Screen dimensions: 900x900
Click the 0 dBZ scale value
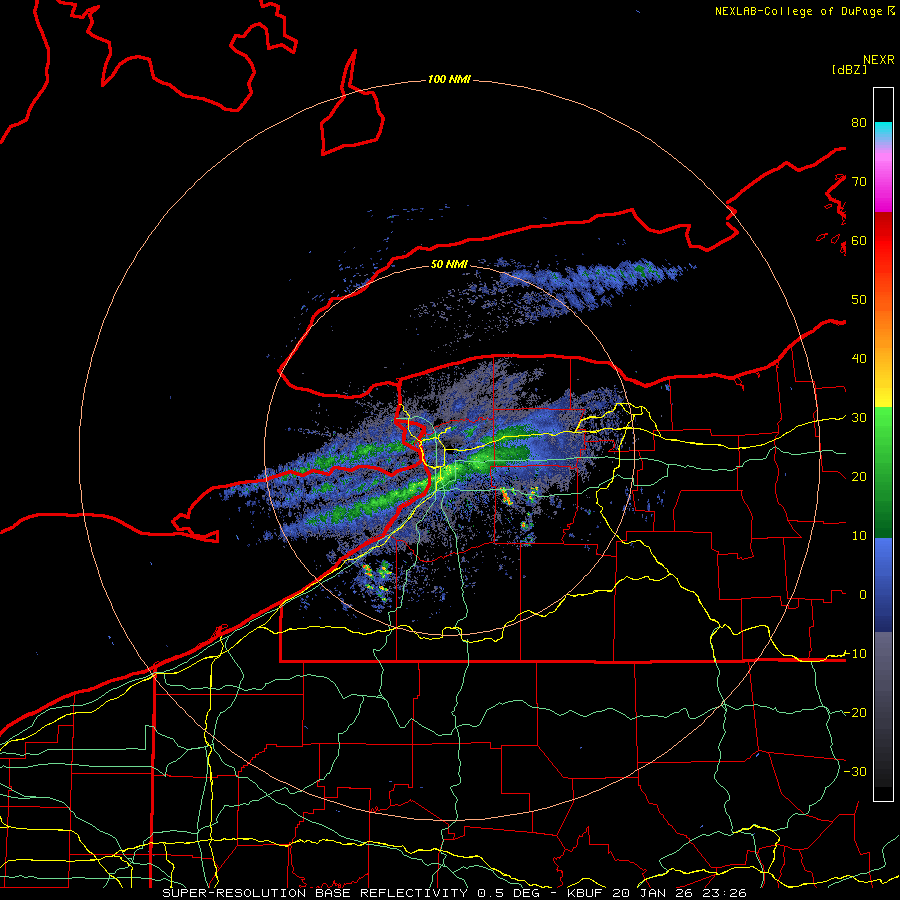862,595
